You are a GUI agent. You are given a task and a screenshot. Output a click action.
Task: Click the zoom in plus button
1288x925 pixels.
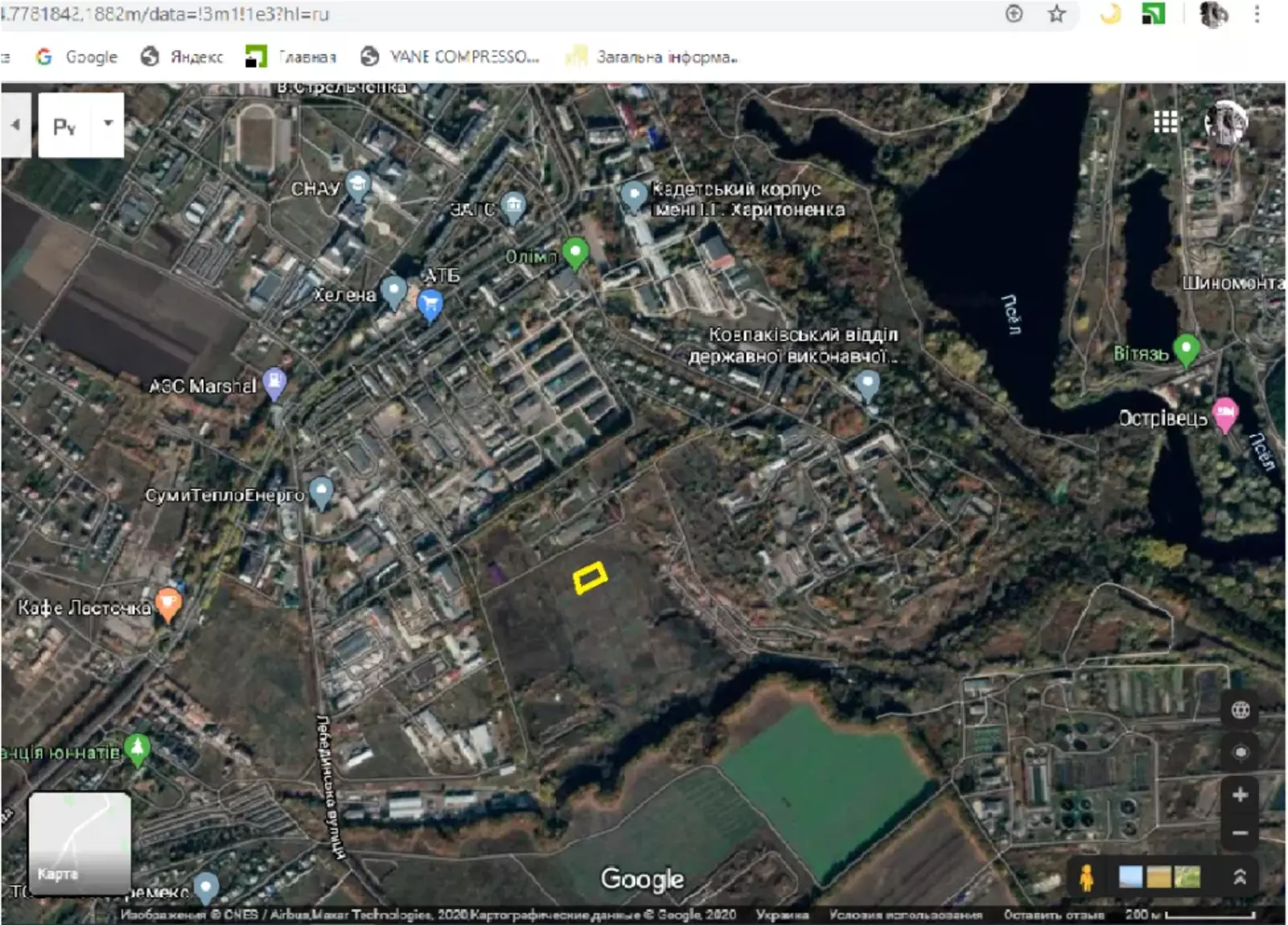tap(1240, 795)
